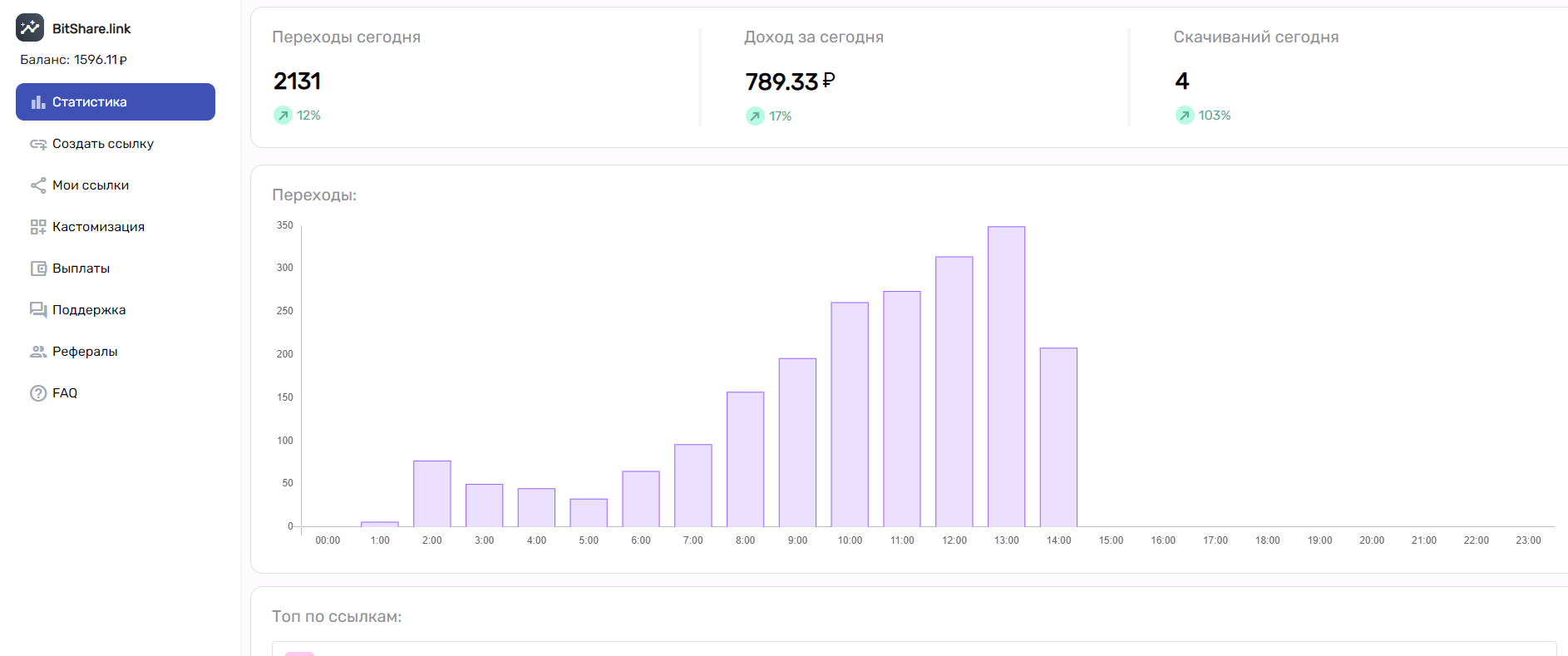Click the BitShare.link brand name
The height and width of the screenshot is (656, 1568).
pos(91,28)
